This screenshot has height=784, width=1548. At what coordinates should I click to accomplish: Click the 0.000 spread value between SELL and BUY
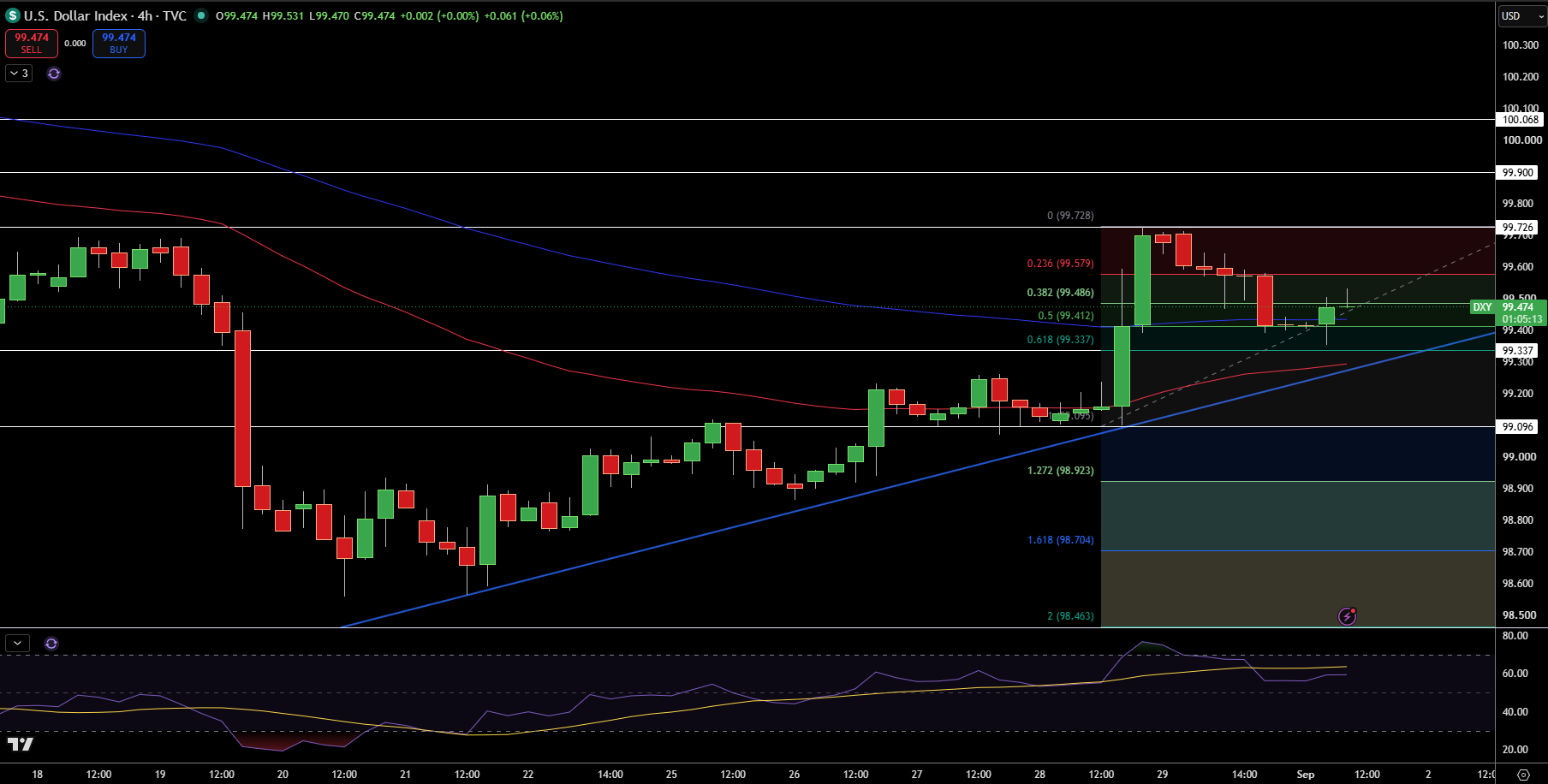(x=75, y=44)
